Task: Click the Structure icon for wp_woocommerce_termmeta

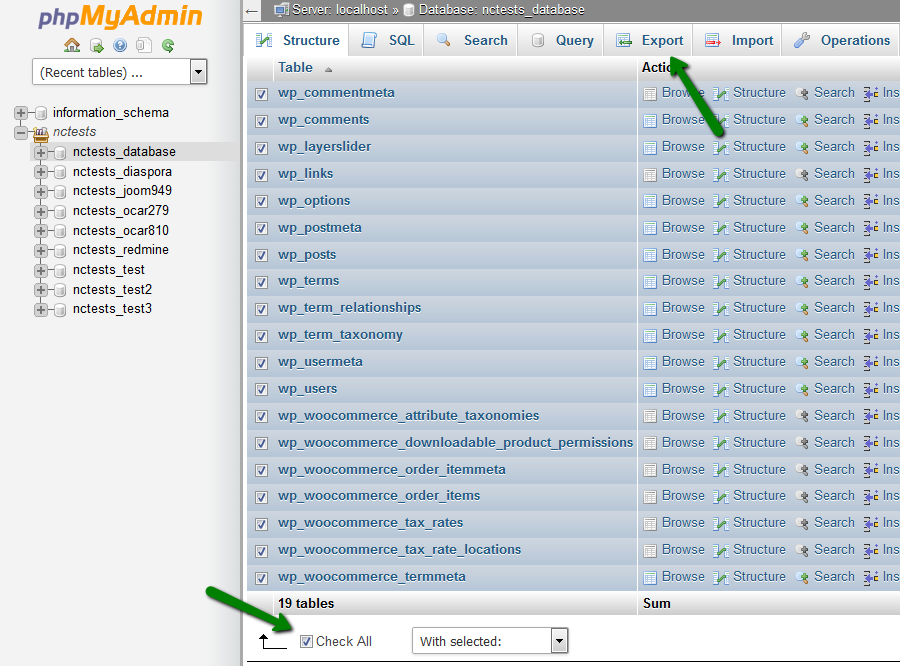Action: coord(721,578)
